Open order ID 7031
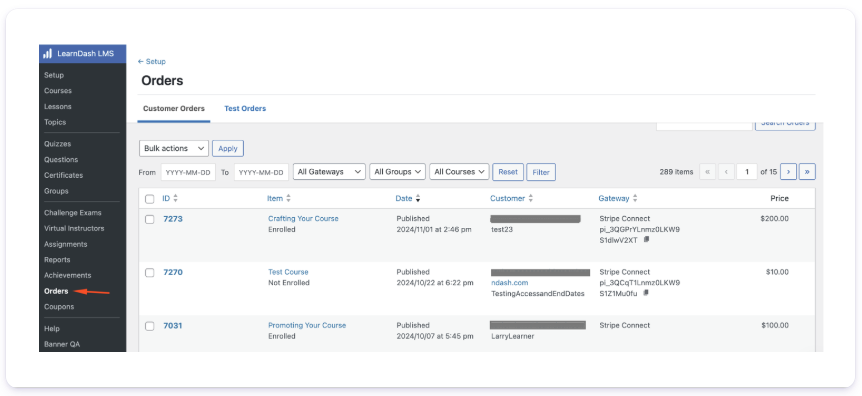Screen dimensions: 862x396 (173, 326)
